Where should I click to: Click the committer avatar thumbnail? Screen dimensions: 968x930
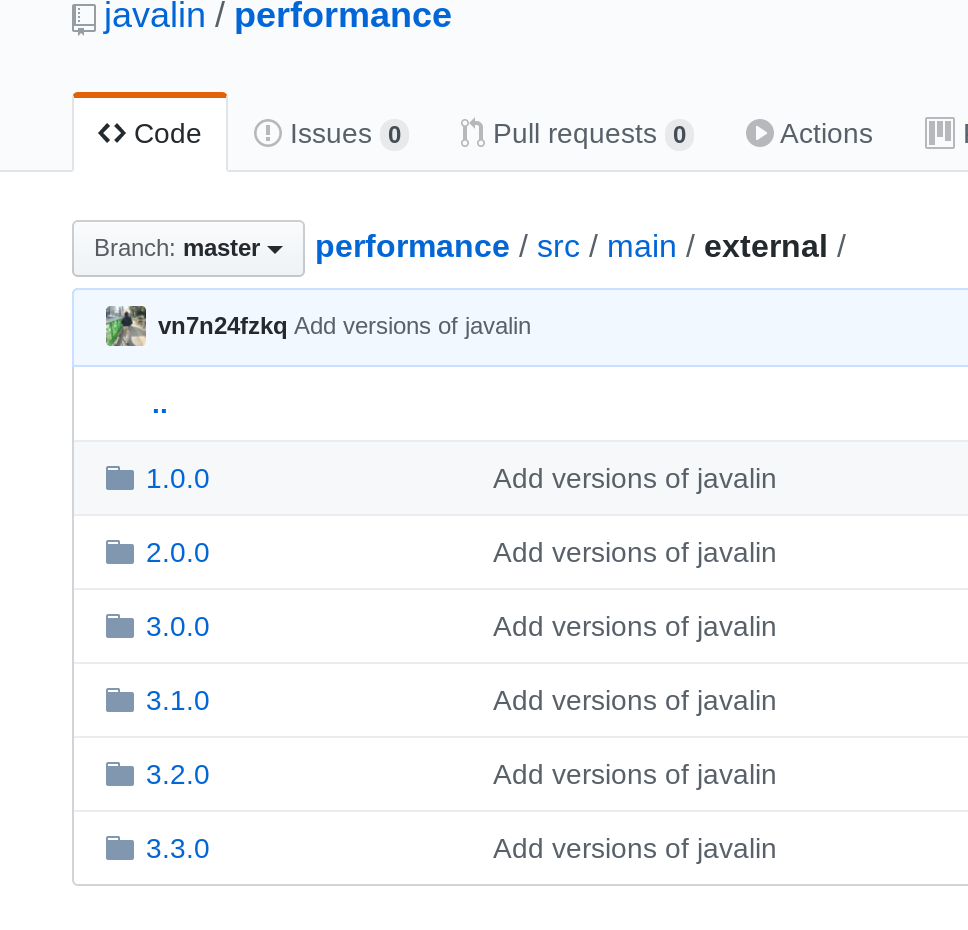126,326
